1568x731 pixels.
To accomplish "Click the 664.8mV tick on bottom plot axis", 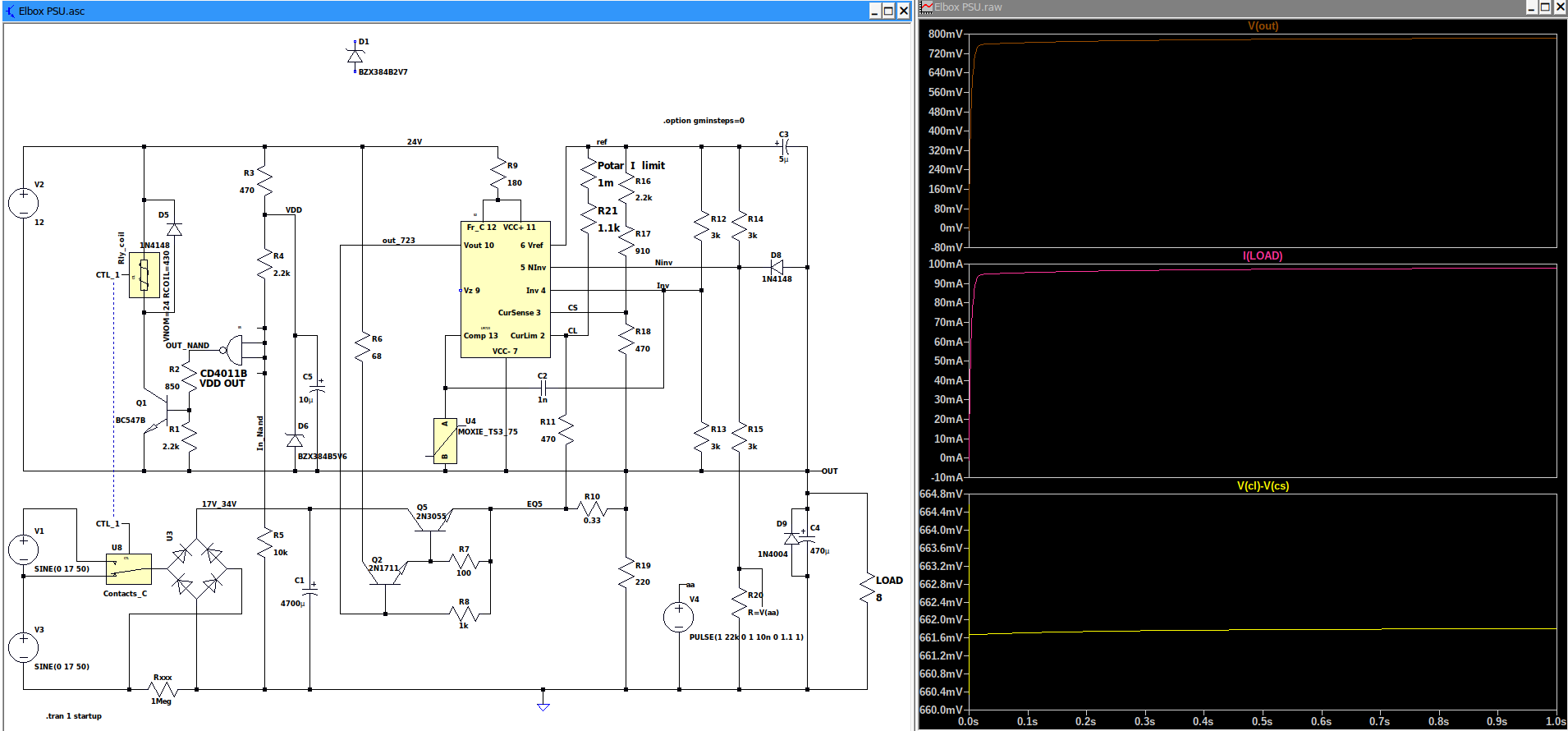I will pyautogui.click(x=941, y=494).
